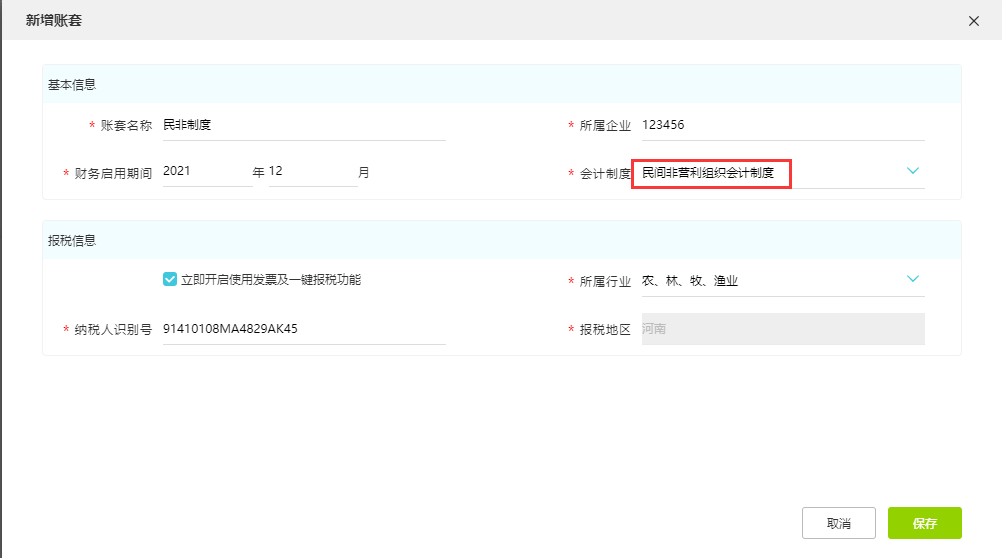
Task: Expand the 会计制度 dropdown arrow
Action: tap(912, 171)
